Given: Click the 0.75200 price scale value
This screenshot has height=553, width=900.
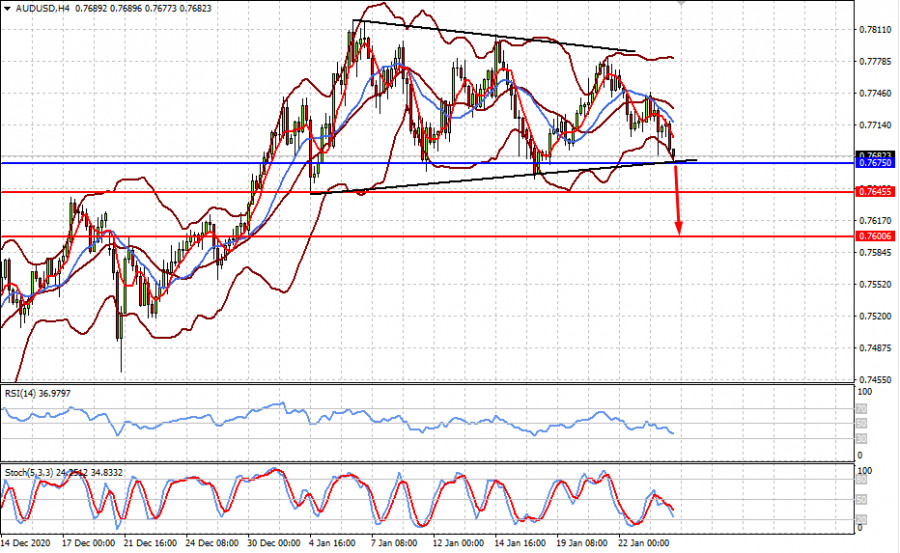Looking at the screenshot, I should 875,316.
